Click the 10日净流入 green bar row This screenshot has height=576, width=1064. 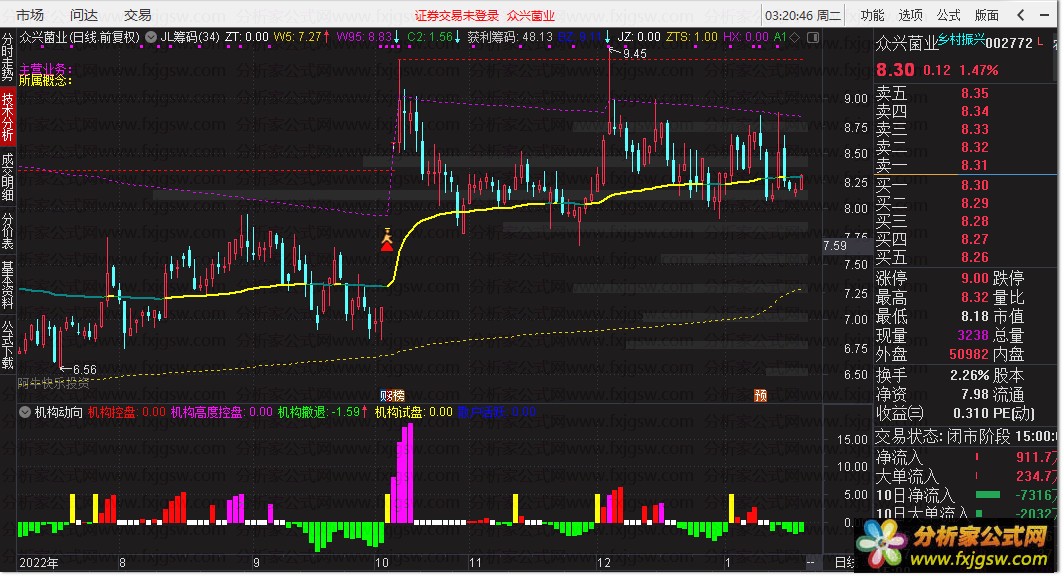(966, 495)
